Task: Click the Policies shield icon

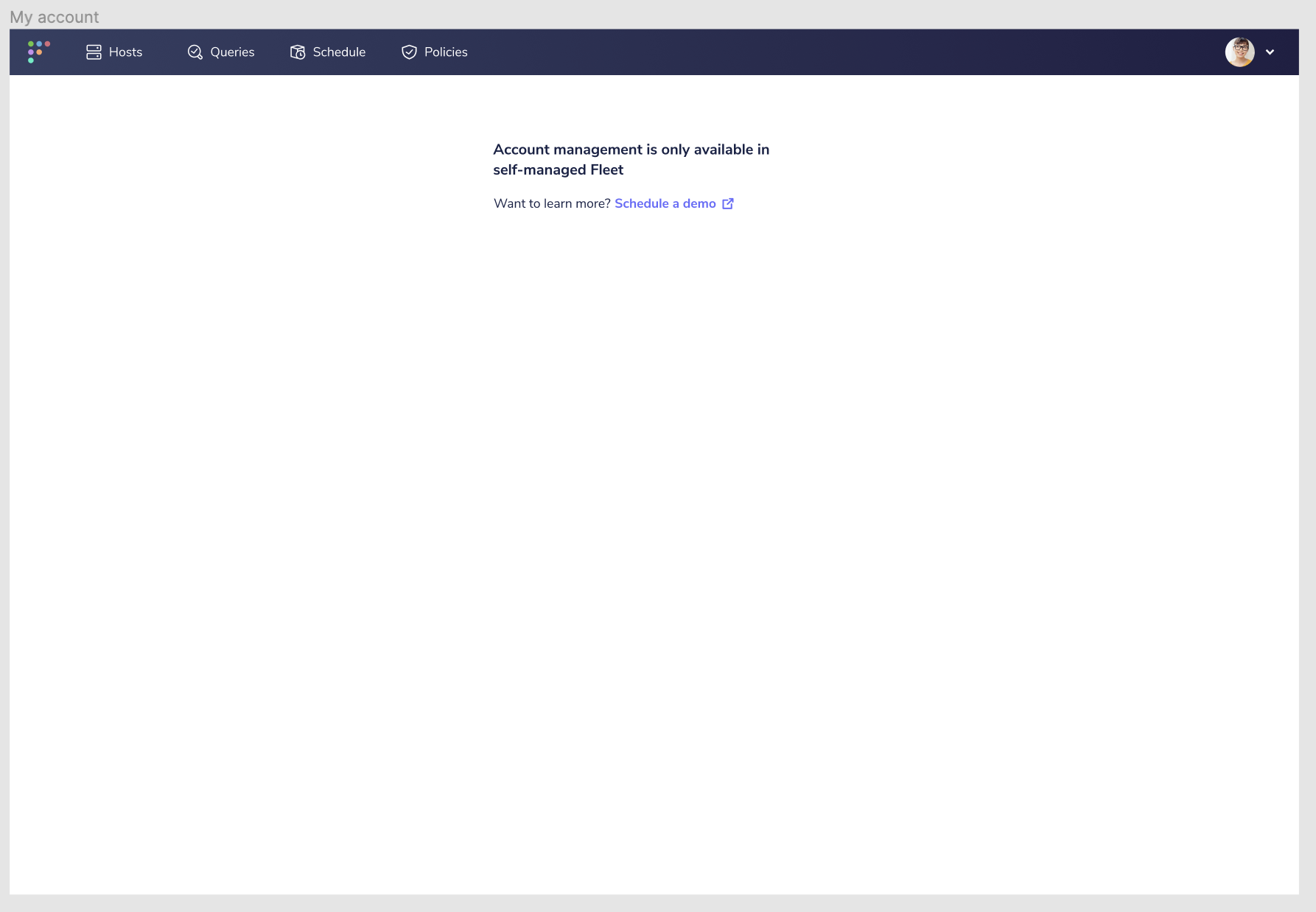Action: pyautogui.click(x=409, y=52)
